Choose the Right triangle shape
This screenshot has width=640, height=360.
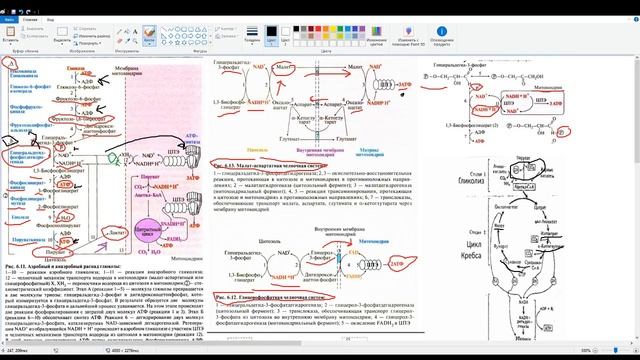click(x=164, y=36)
